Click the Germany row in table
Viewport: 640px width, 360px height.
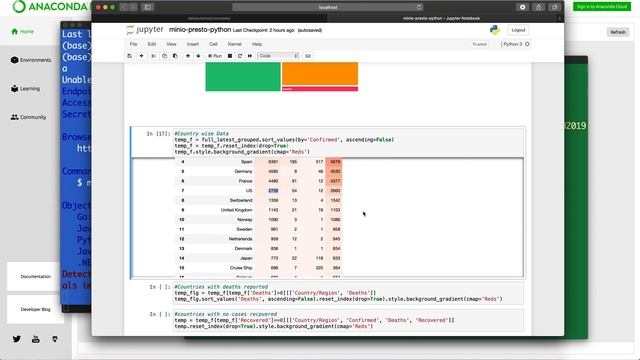click(x=259, y=171)
